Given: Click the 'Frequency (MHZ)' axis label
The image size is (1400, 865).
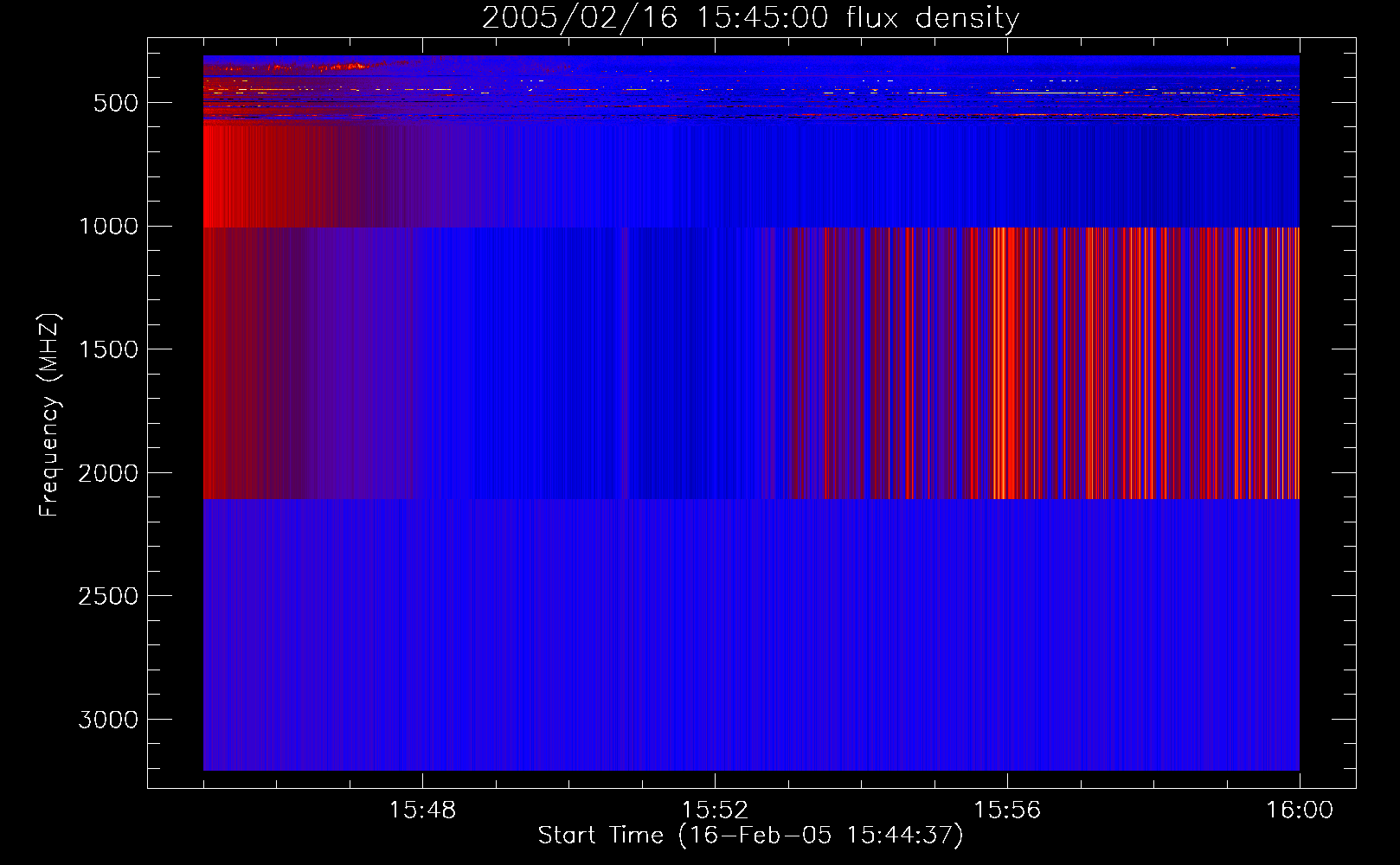Looking at the screenshot, I should (50, 415).
